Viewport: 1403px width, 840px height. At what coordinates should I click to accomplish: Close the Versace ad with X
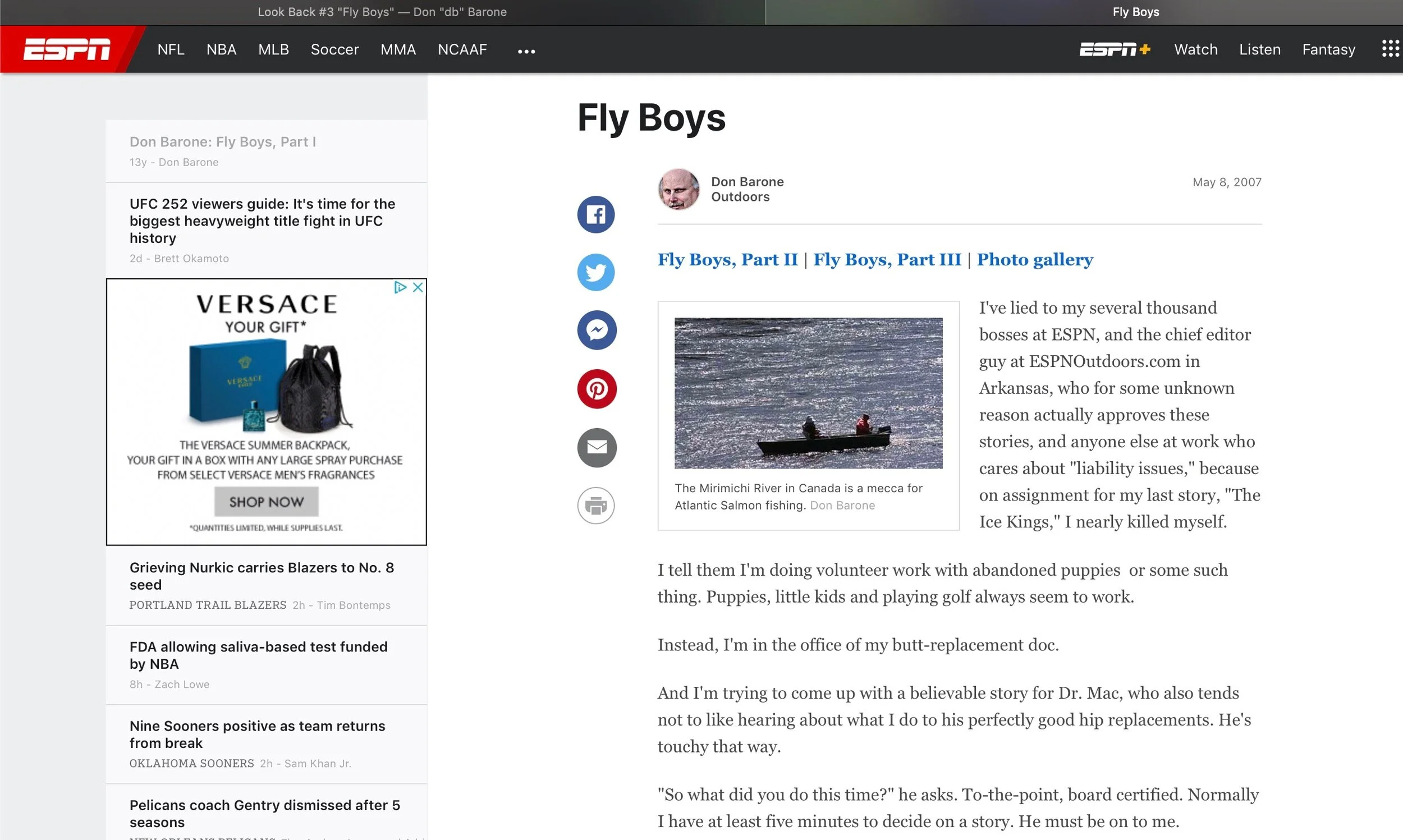[418, 287]
